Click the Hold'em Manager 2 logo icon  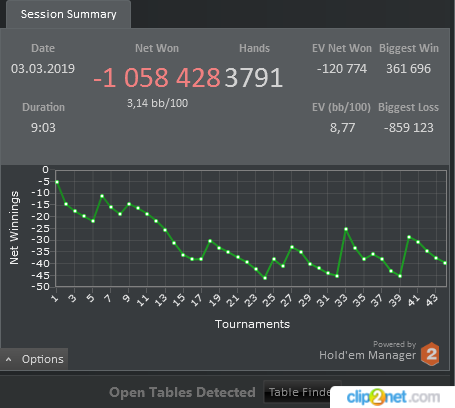tap(431, 354)
